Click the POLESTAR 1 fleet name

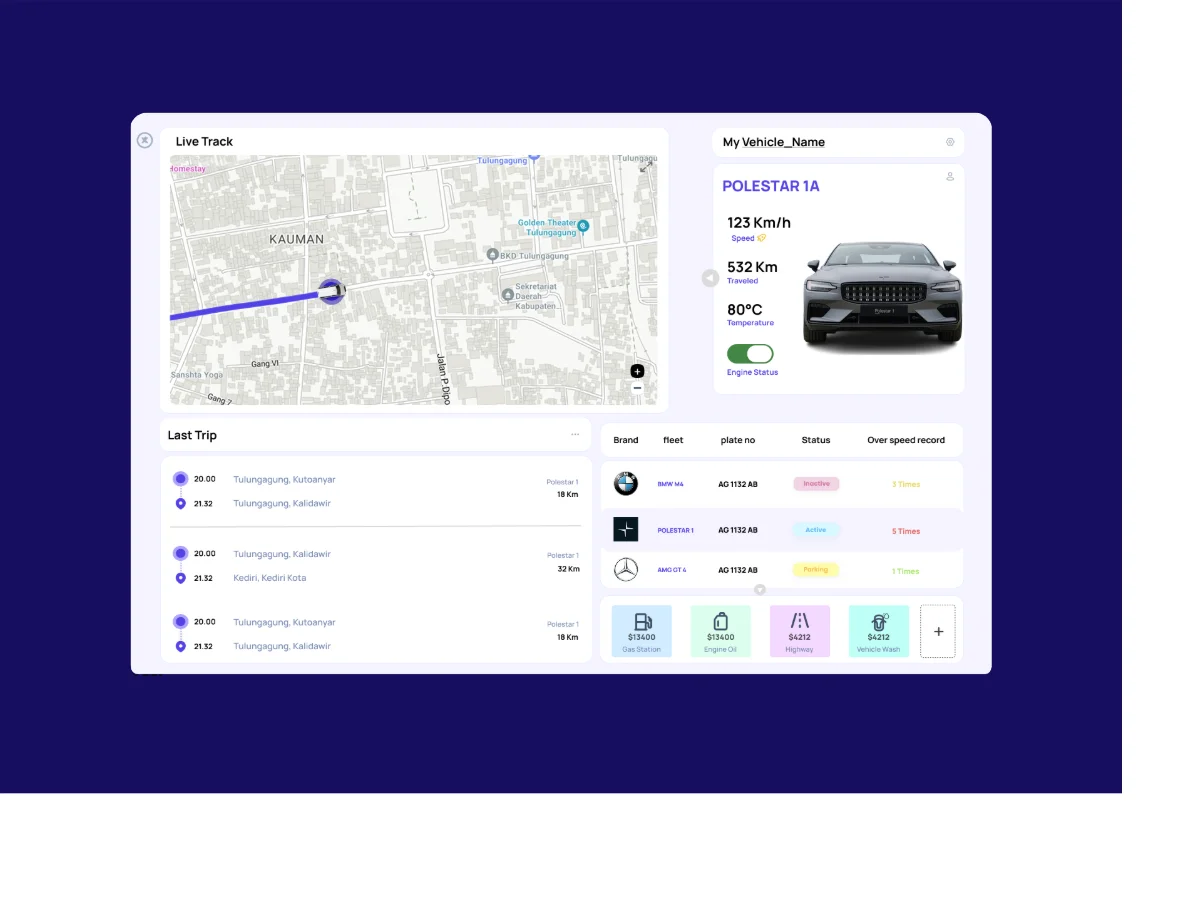click(x=675, y=531)
